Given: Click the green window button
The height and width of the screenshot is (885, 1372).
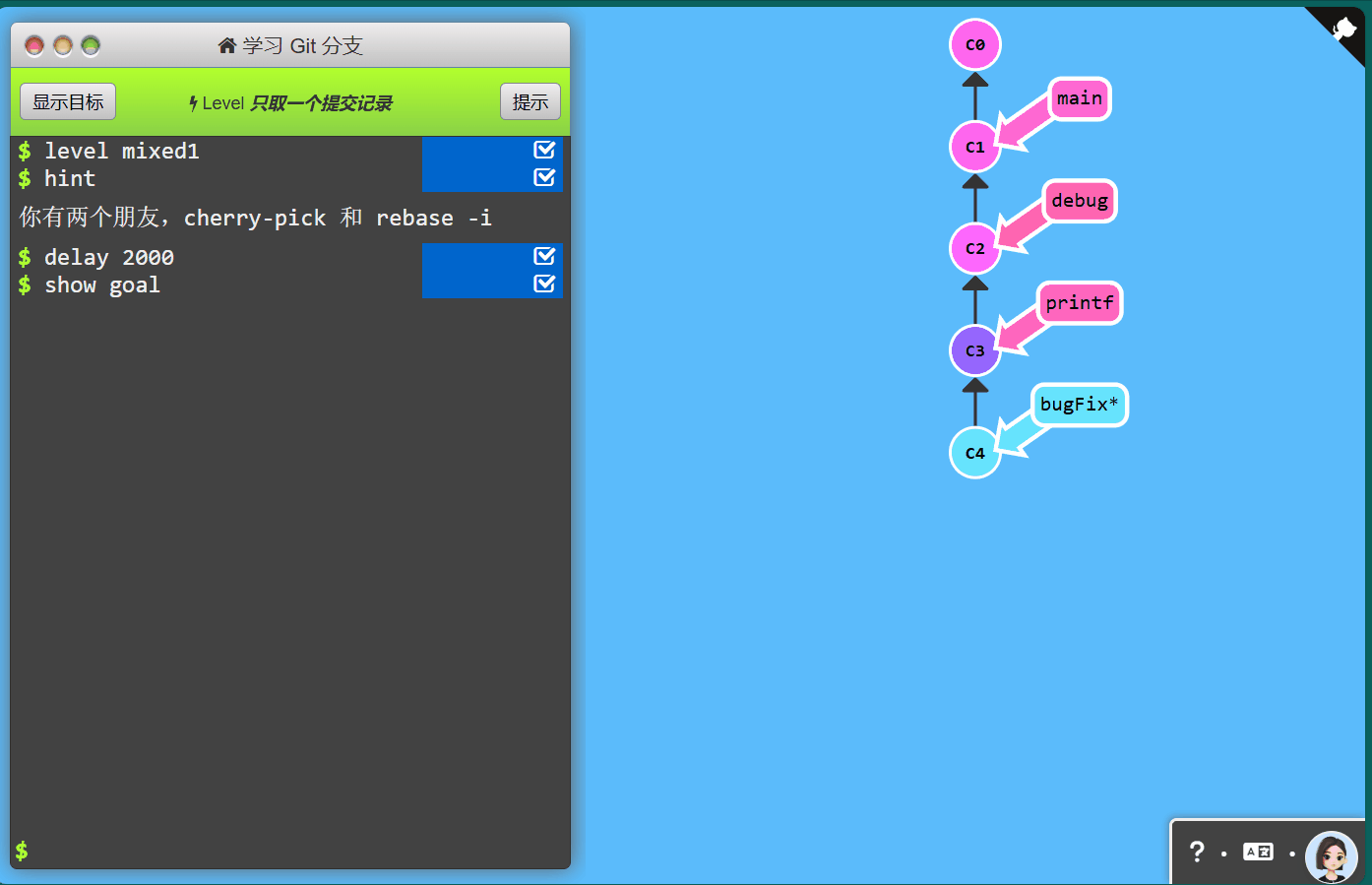Looking at the screenshot, I should tap(91, 45).
